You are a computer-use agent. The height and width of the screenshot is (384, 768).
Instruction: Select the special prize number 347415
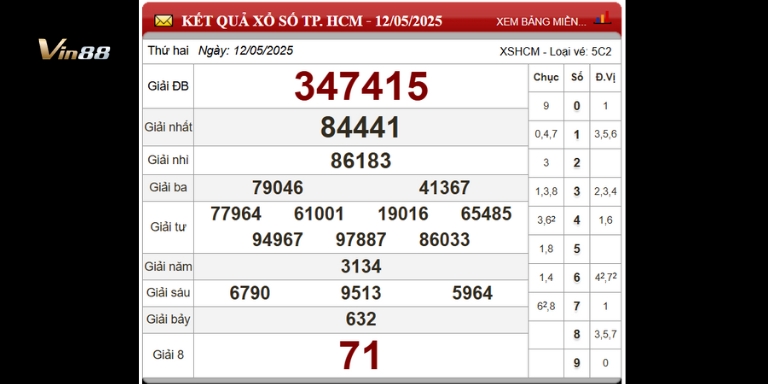coord(361,86)
